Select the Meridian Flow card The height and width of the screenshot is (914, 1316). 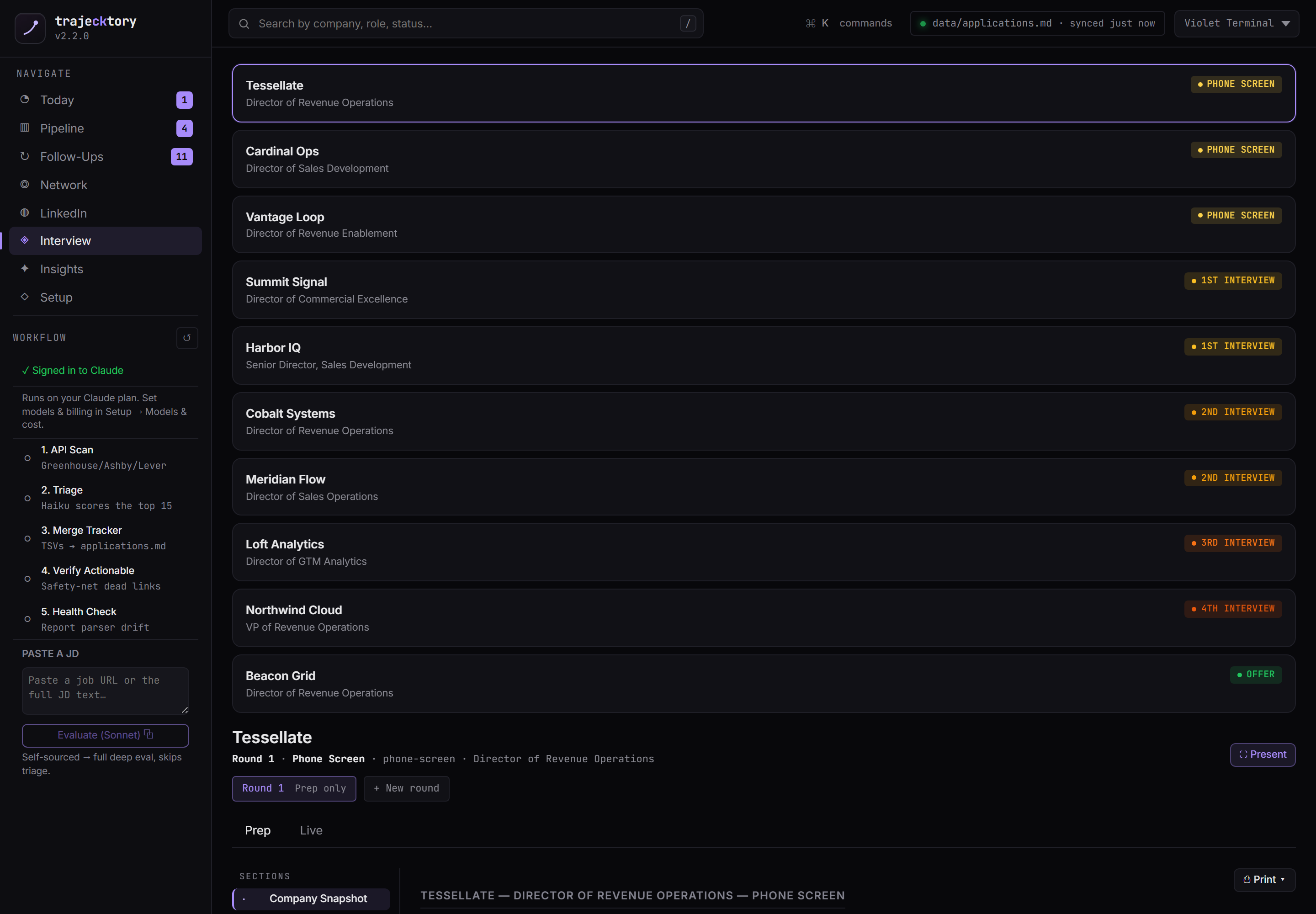point(764,487)
